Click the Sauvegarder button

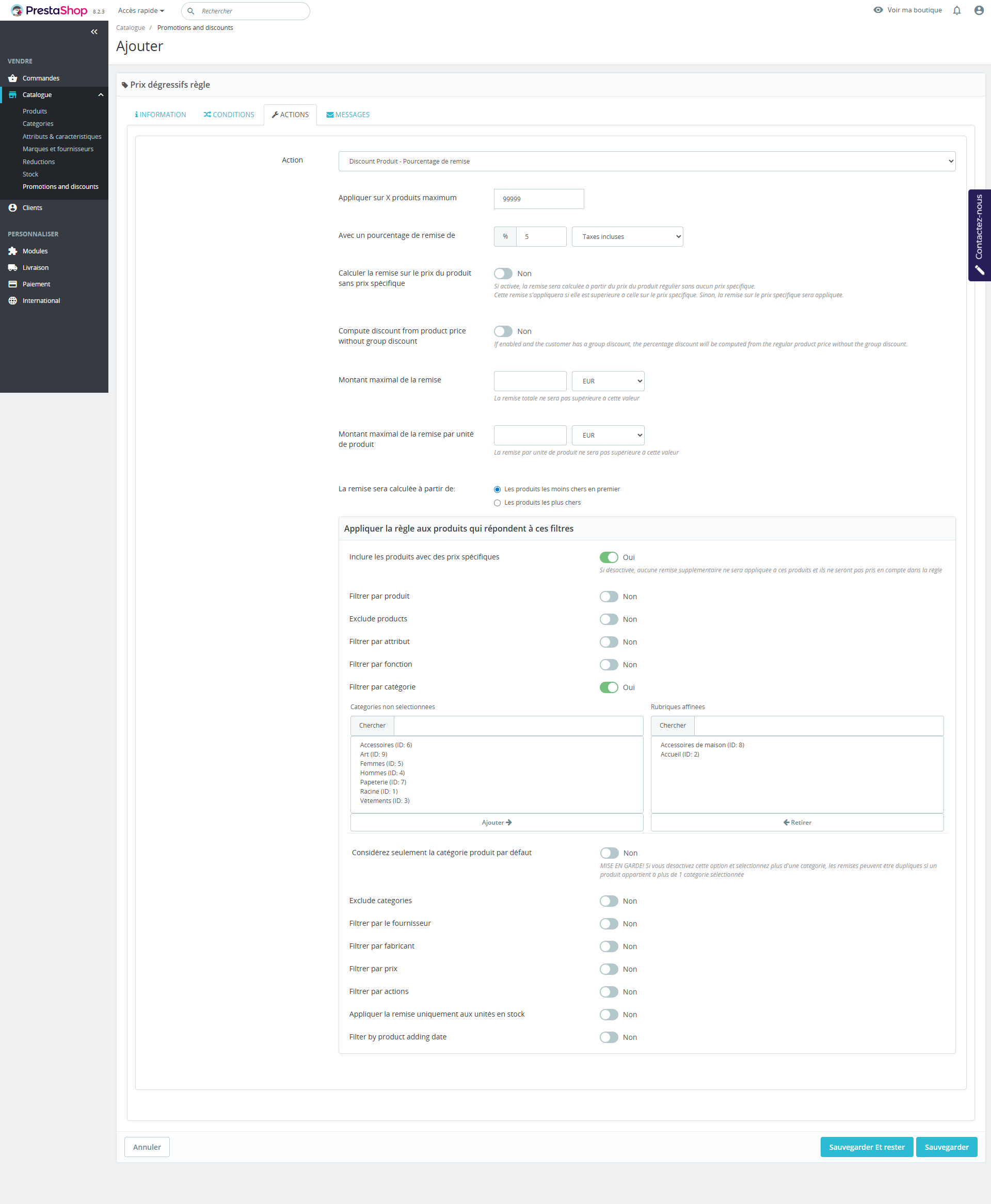[947, 1147]
